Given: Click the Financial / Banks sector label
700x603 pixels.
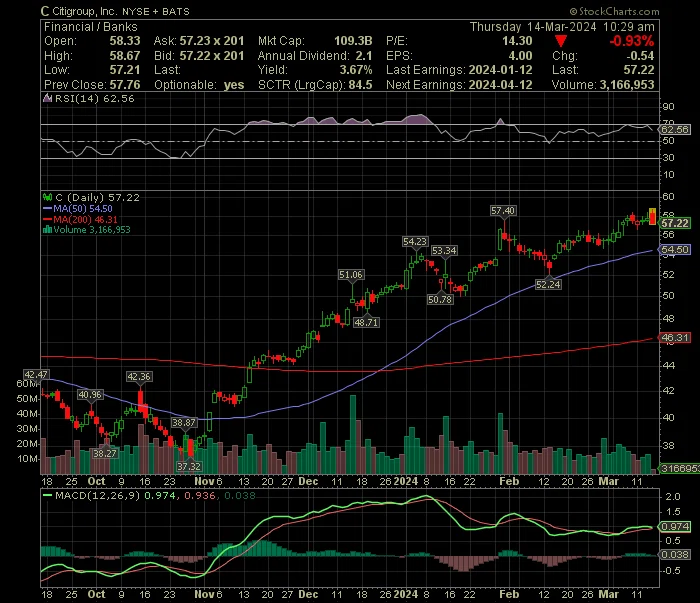Looking at the screenshot, I should (x=91, y=27).
